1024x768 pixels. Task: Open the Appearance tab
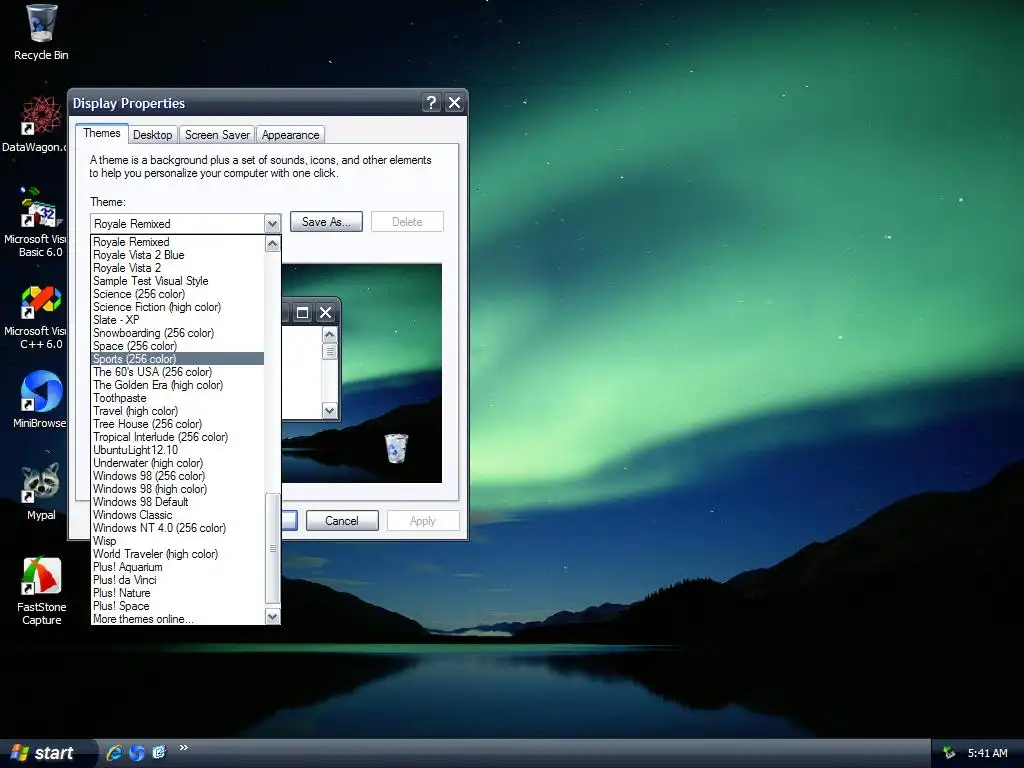[x=291, y=135]
